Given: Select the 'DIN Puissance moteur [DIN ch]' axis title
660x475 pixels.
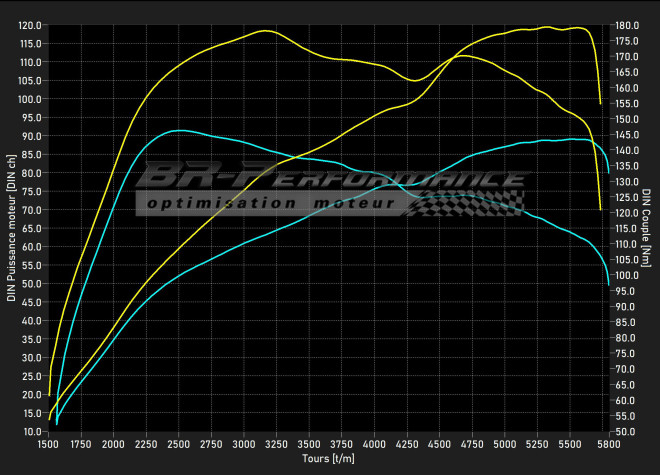Looking at the screenshot, I should (x=11, y=228).
